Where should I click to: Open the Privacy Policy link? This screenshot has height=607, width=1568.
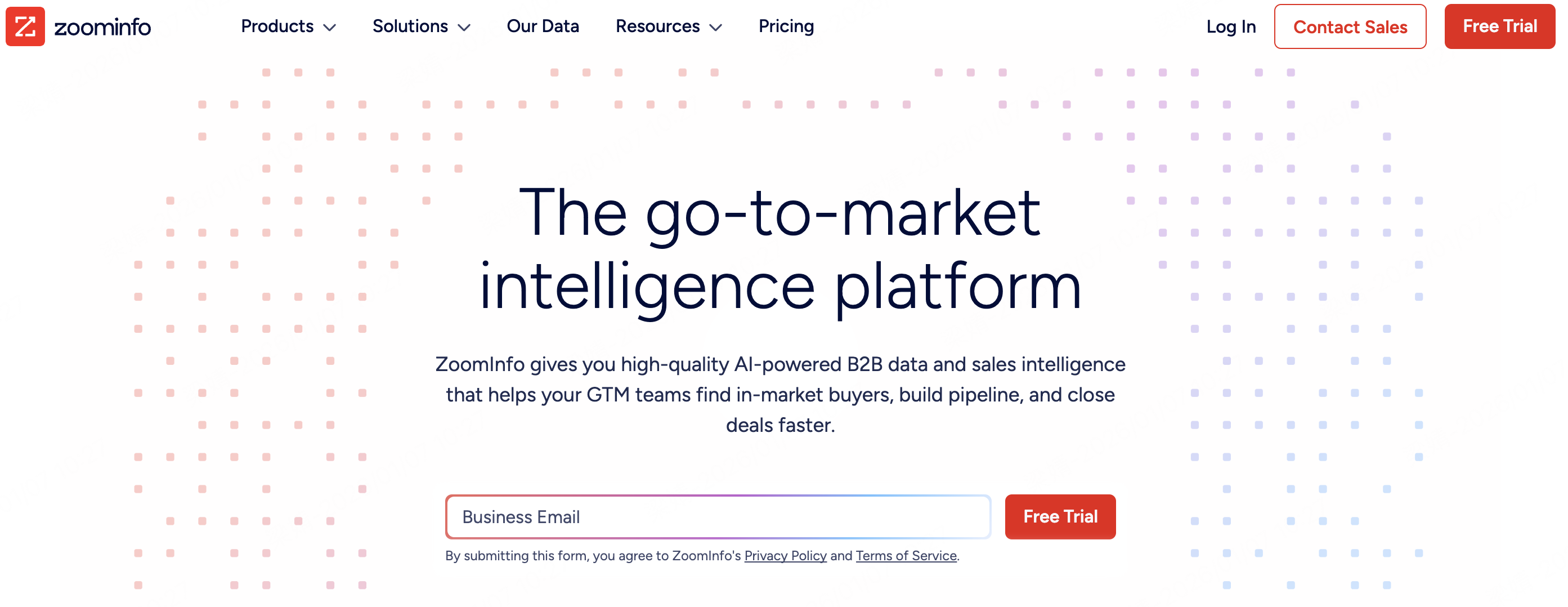tap(785, 555)
